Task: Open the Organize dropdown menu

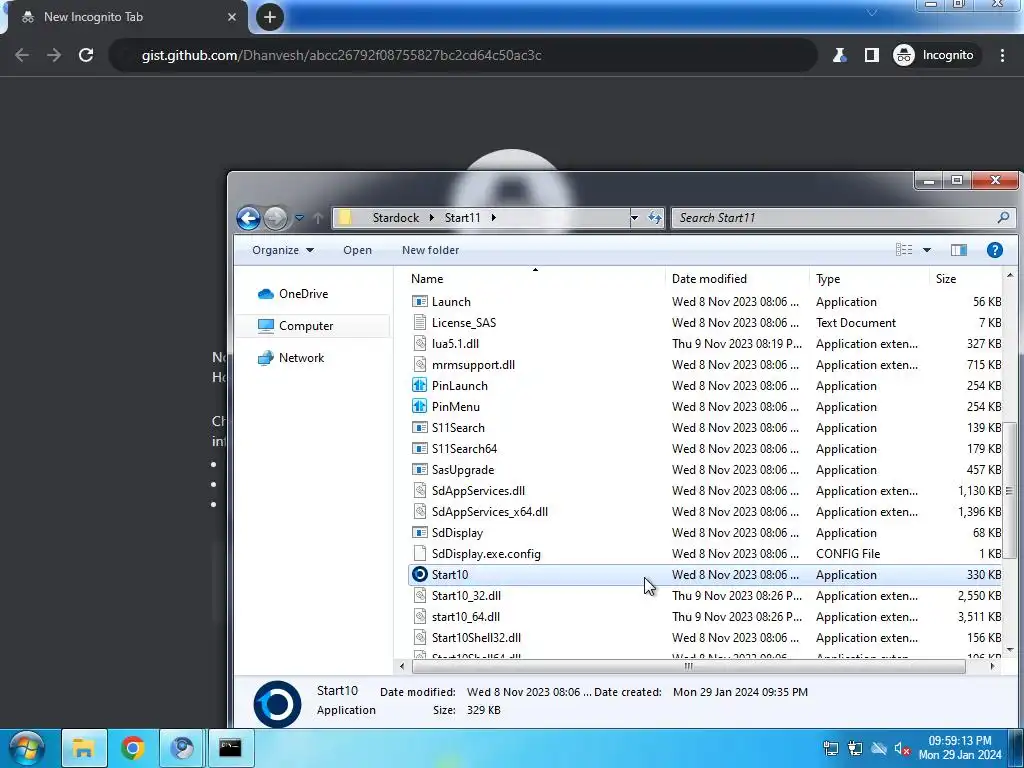Action: click(283, 250)
